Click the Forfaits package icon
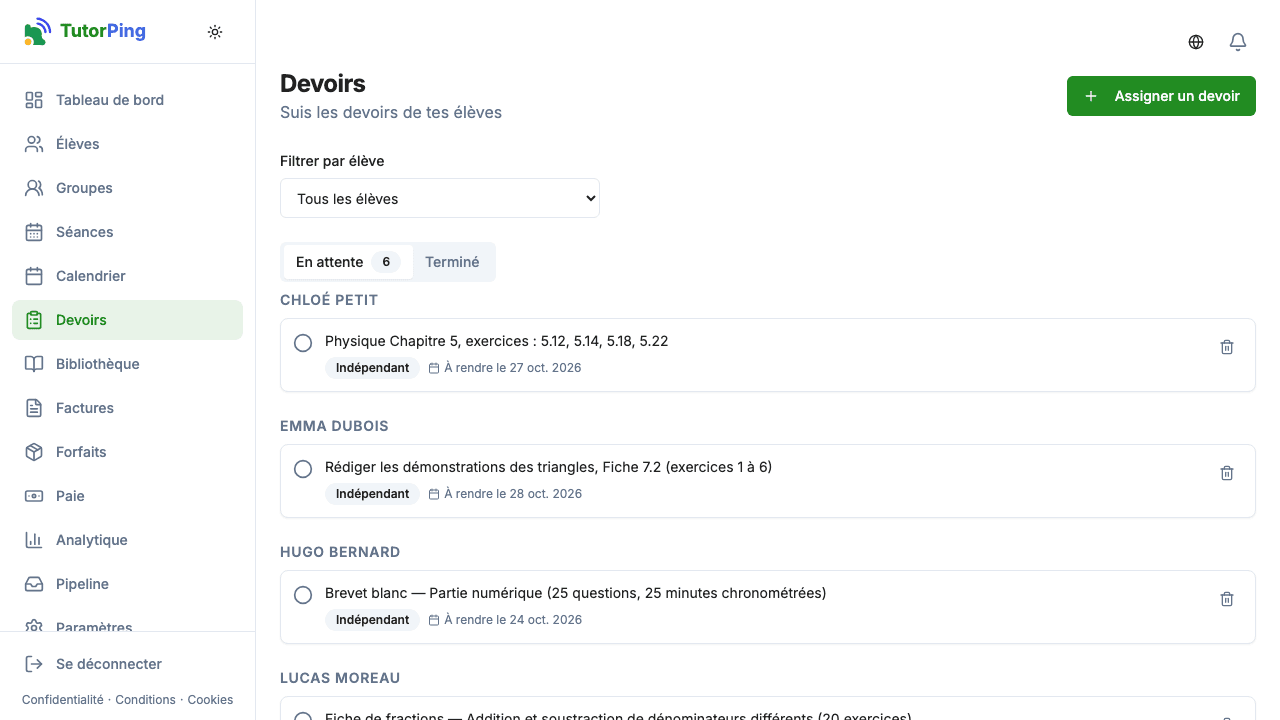This screenshot has height=720, width=1280. [x=34, y=452]
